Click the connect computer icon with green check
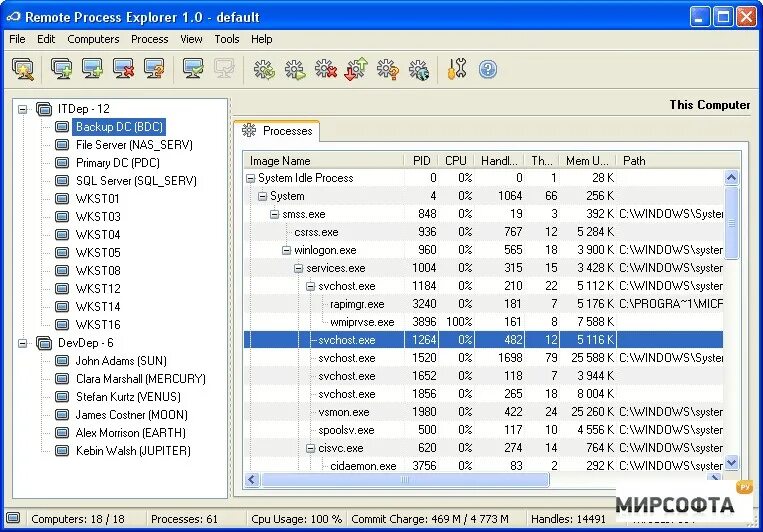 pyautogui.click(x=194, y=69)
